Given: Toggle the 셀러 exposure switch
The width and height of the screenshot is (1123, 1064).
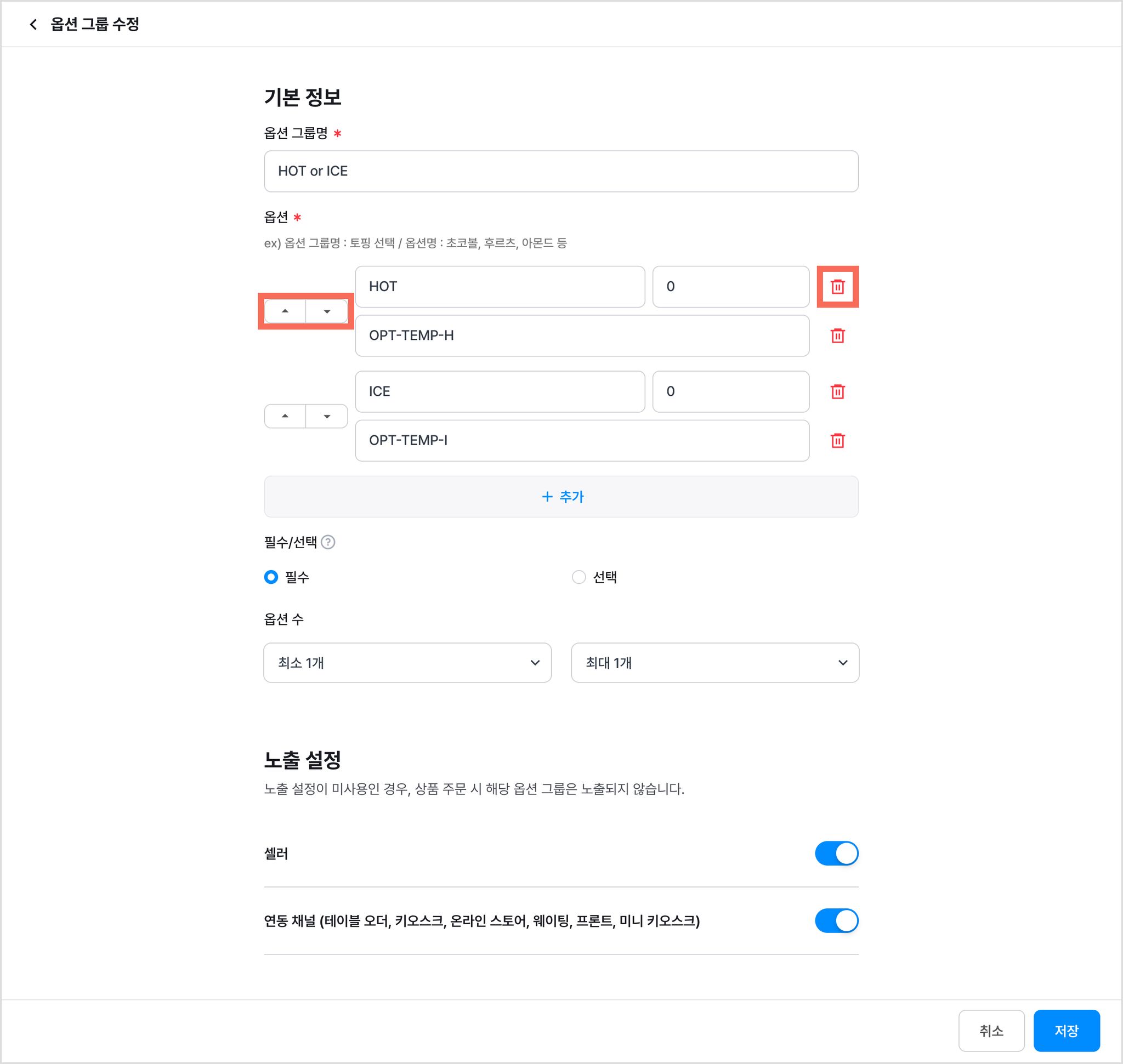Looking at the screenshot, I should pyautogui.click(x=836, y=854).
